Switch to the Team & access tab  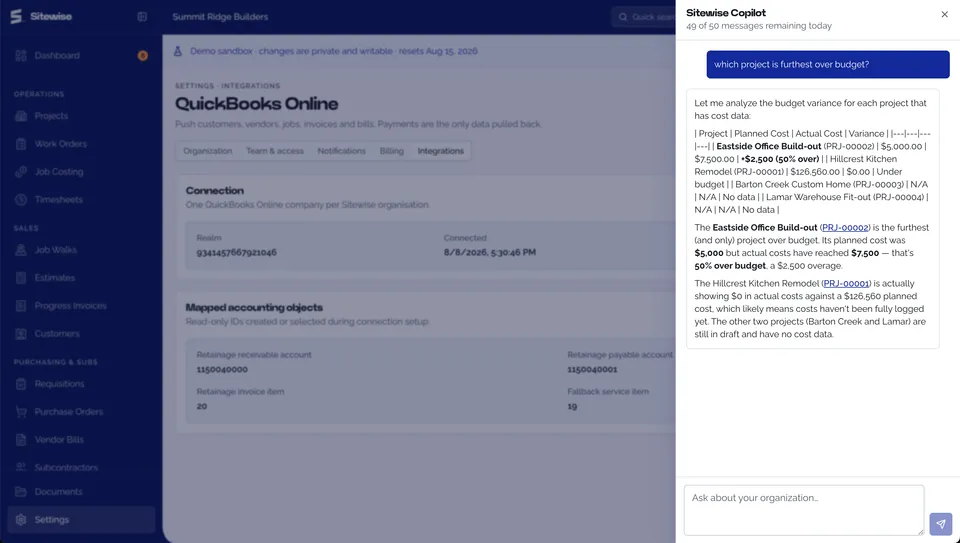[x=275, y=151]
